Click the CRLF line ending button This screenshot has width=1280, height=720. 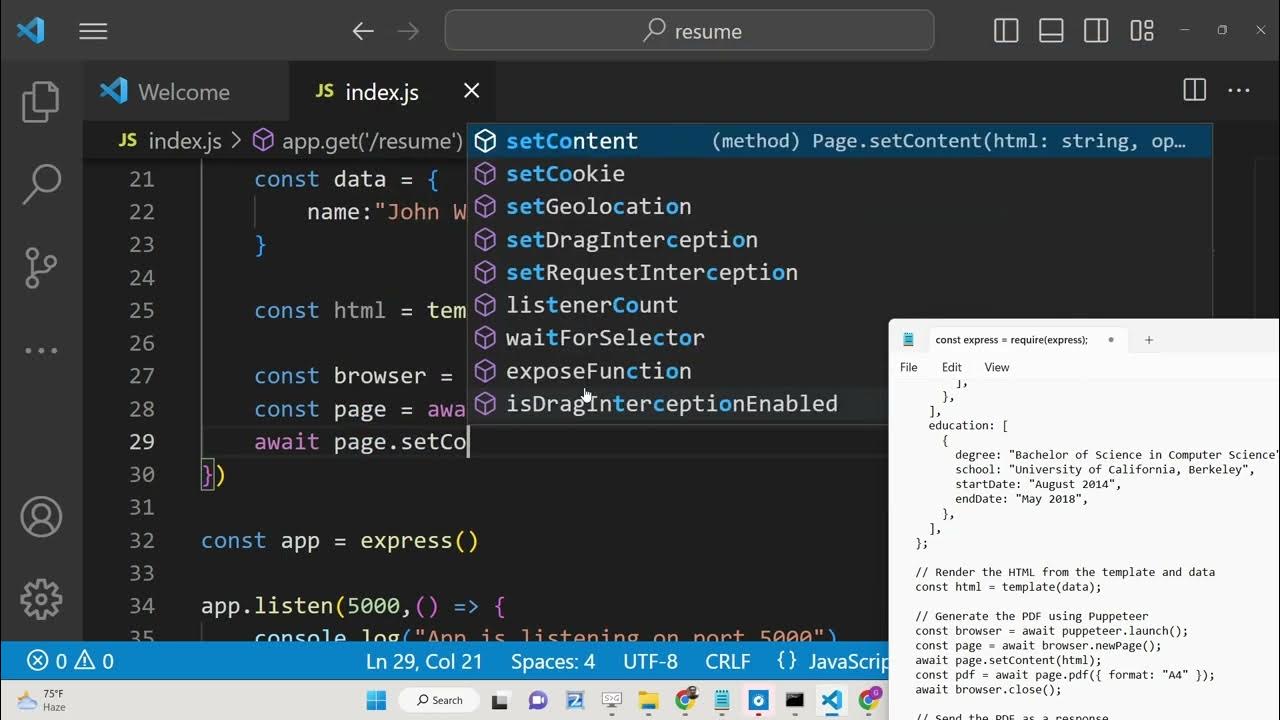pyautogui.click(x=727, y=661)
